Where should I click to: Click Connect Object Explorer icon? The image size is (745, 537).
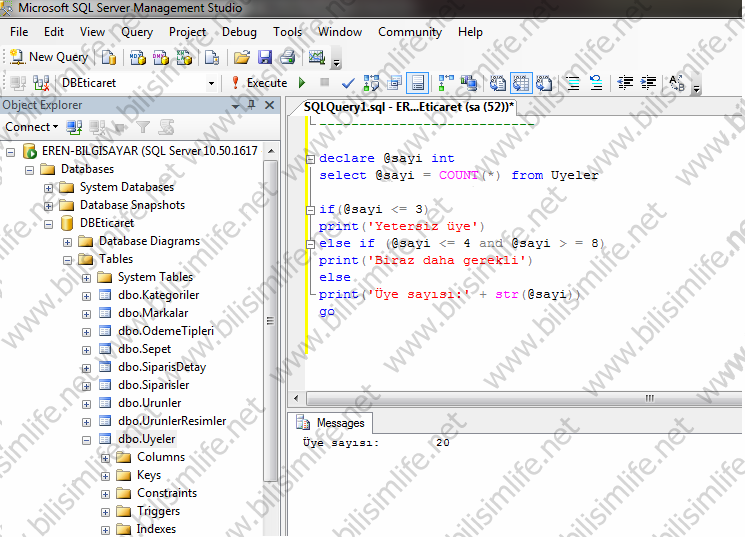point(74,127)
